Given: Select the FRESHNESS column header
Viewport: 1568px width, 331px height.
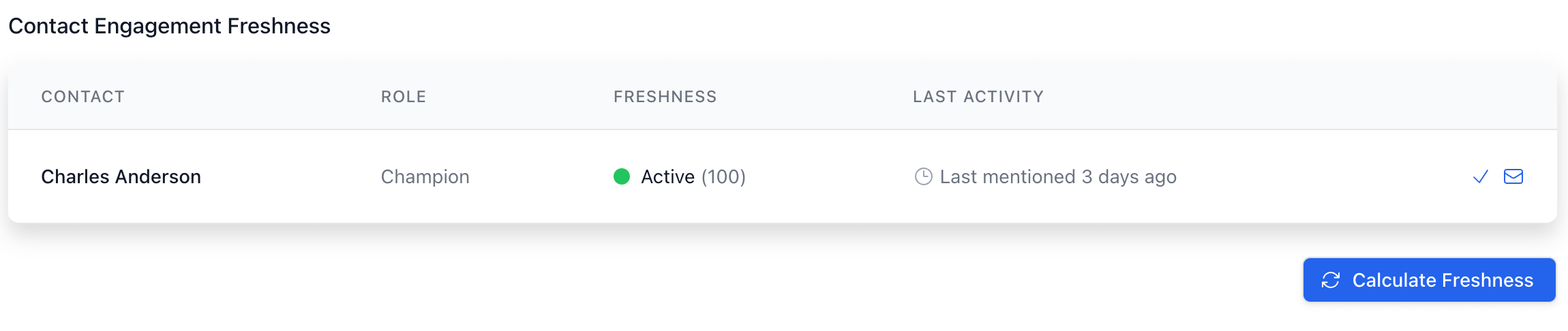Looking at the screenshot, I should pyautogui.click(x=665, y=97).
